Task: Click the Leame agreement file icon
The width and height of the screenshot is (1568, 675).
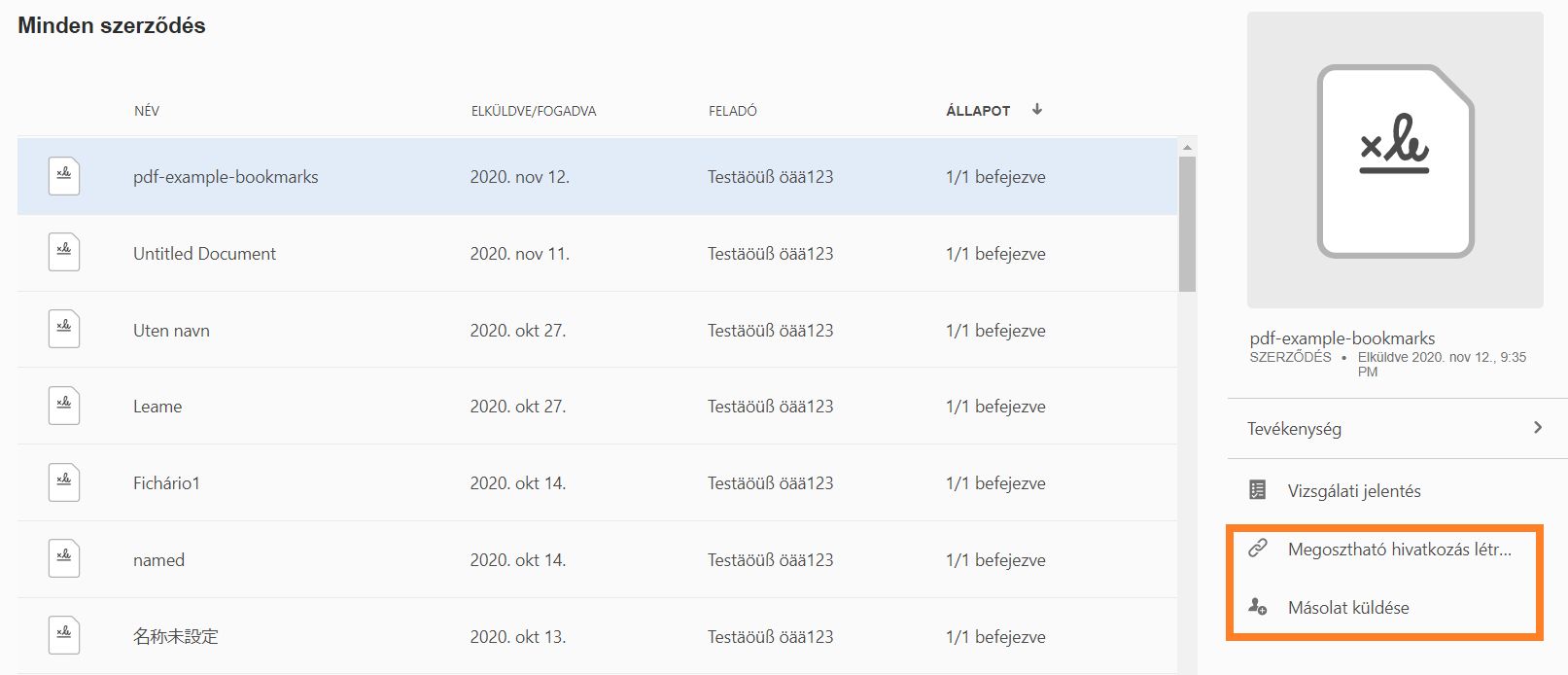Action: (x=64, y=406)
